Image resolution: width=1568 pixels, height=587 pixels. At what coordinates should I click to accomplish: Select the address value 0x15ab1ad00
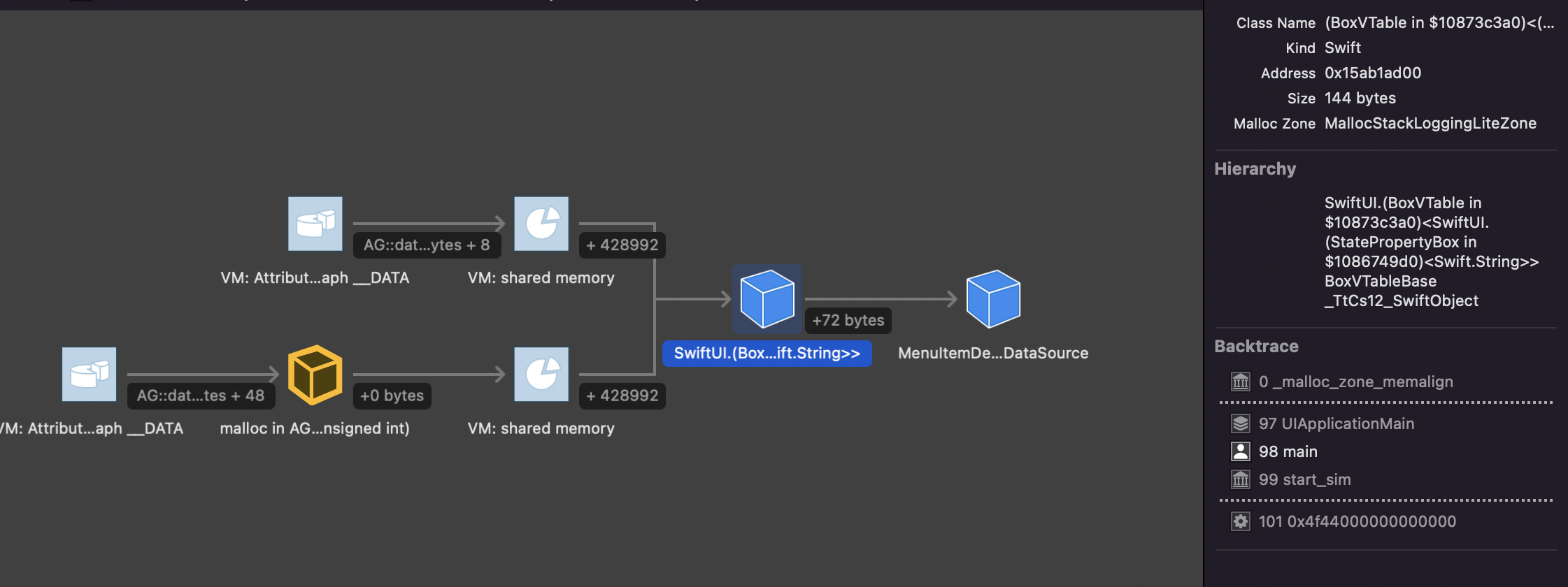pyautogui.click(x=1372, y=73)
